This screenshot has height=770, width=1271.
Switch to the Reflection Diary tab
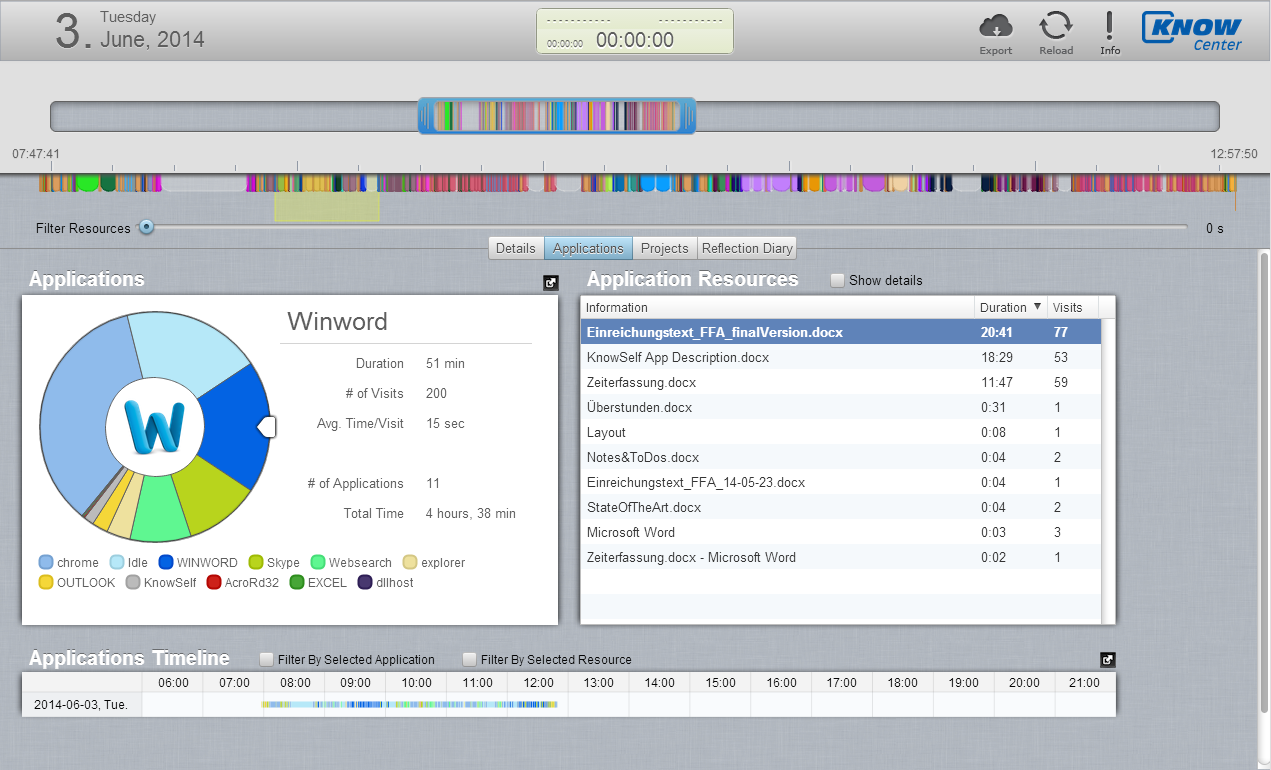[747, 248]
